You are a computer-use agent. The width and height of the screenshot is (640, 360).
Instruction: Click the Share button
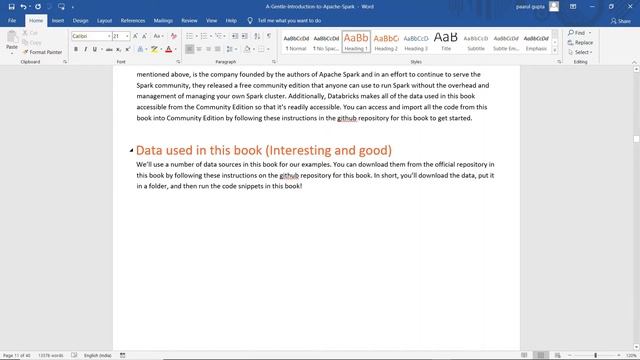coord(620,21)
